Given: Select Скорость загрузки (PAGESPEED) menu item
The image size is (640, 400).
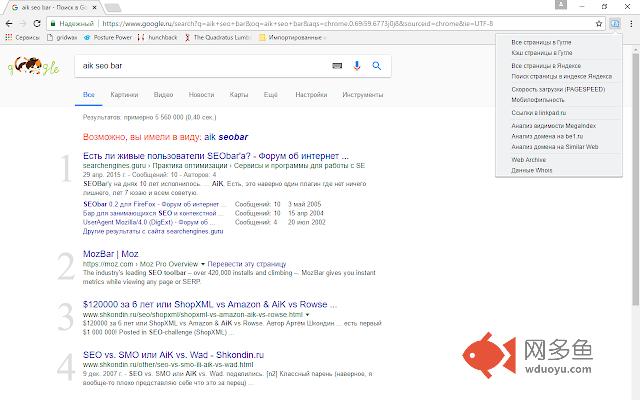Looking at the screenshot, I should pyautogui.click(x=558, y=89).
